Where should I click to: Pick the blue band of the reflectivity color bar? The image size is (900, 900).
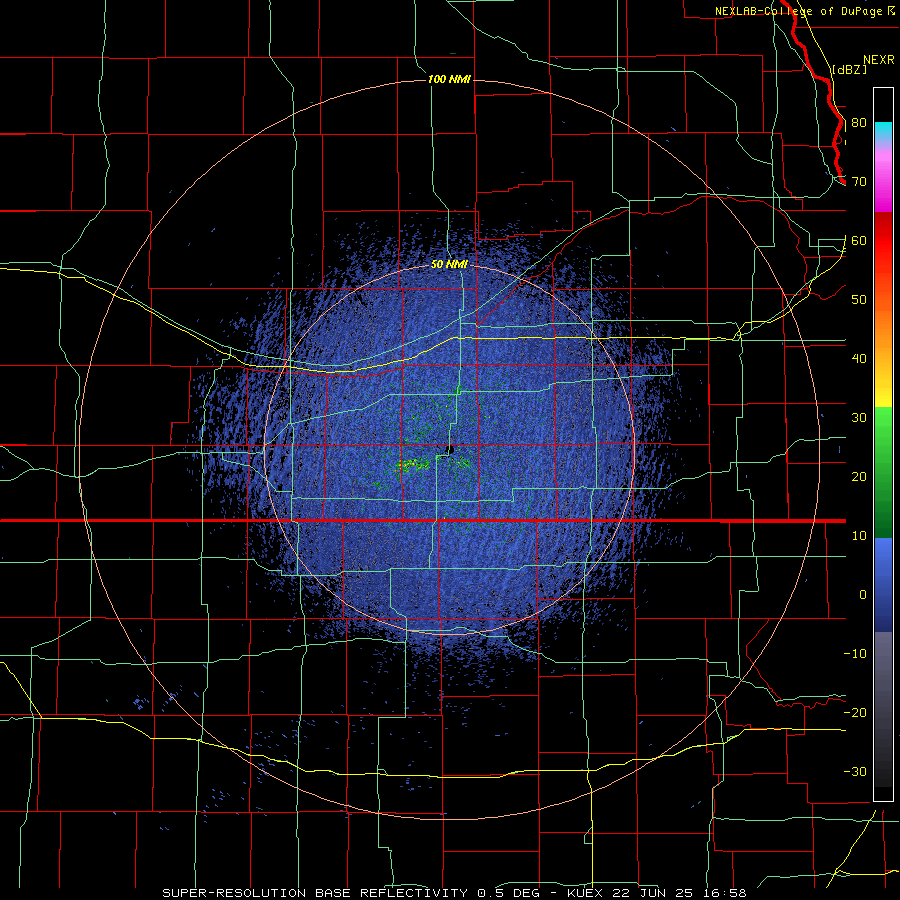click(883, 584)
